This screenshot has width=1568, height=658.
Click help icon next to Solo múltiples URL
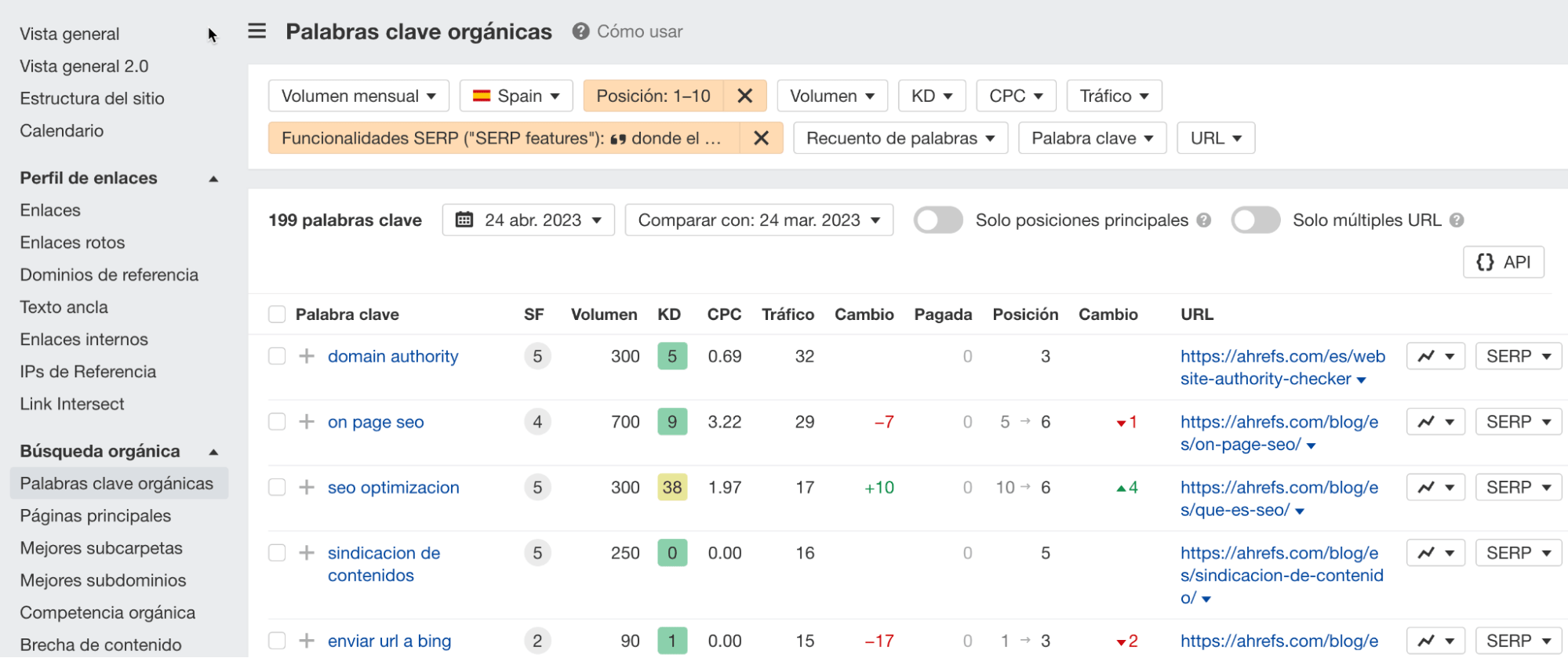pos(1457,220)
